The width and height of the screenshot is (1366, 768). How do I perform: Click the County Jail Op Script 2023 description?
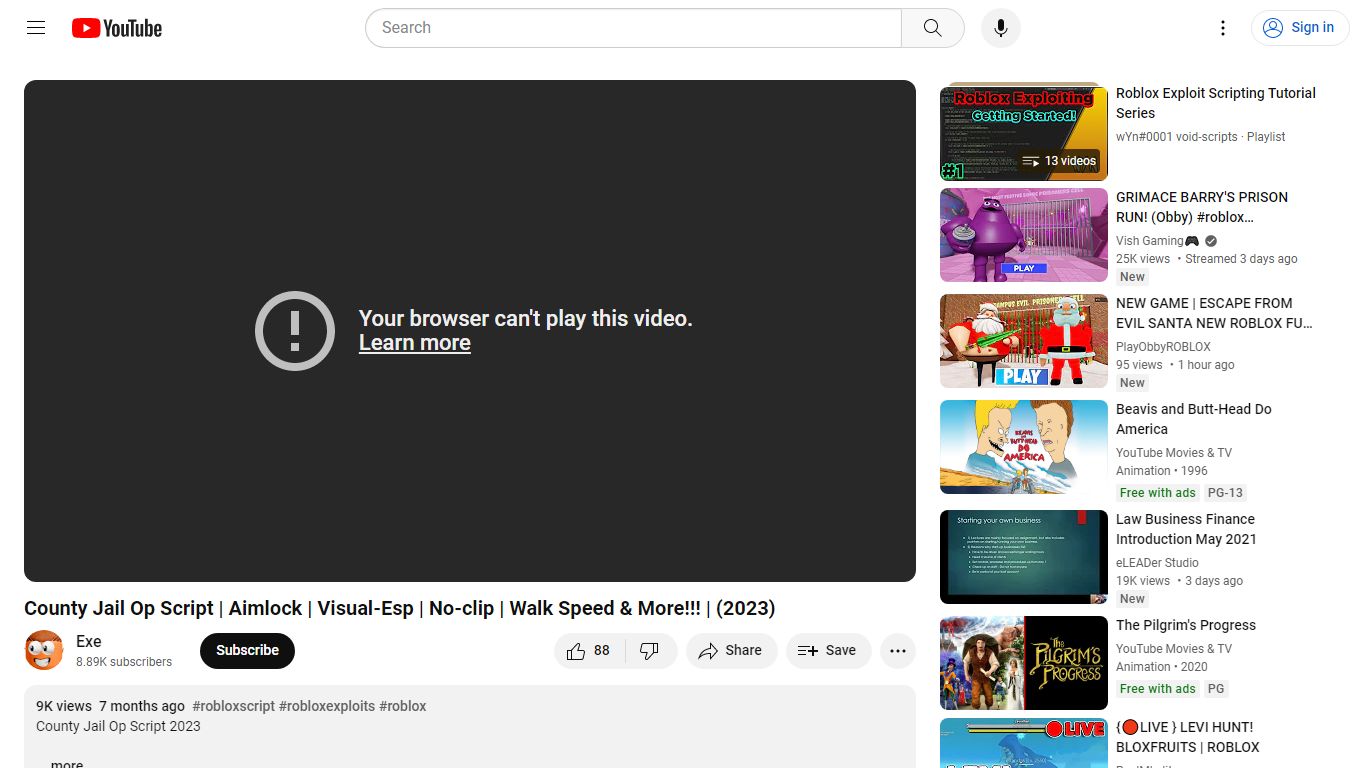point(118,726)
